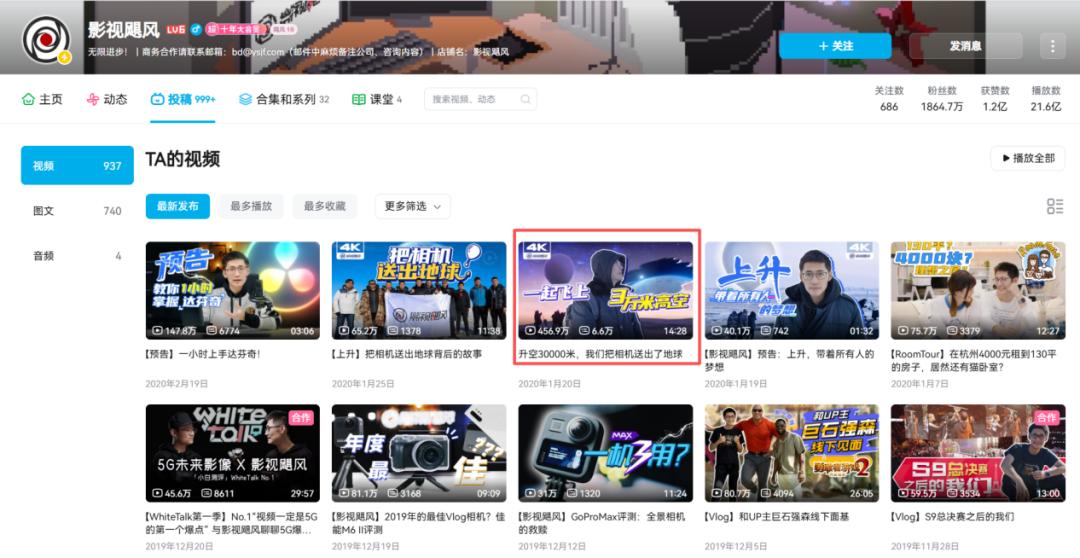Click the fan icon beside 动态

point(92,99)
